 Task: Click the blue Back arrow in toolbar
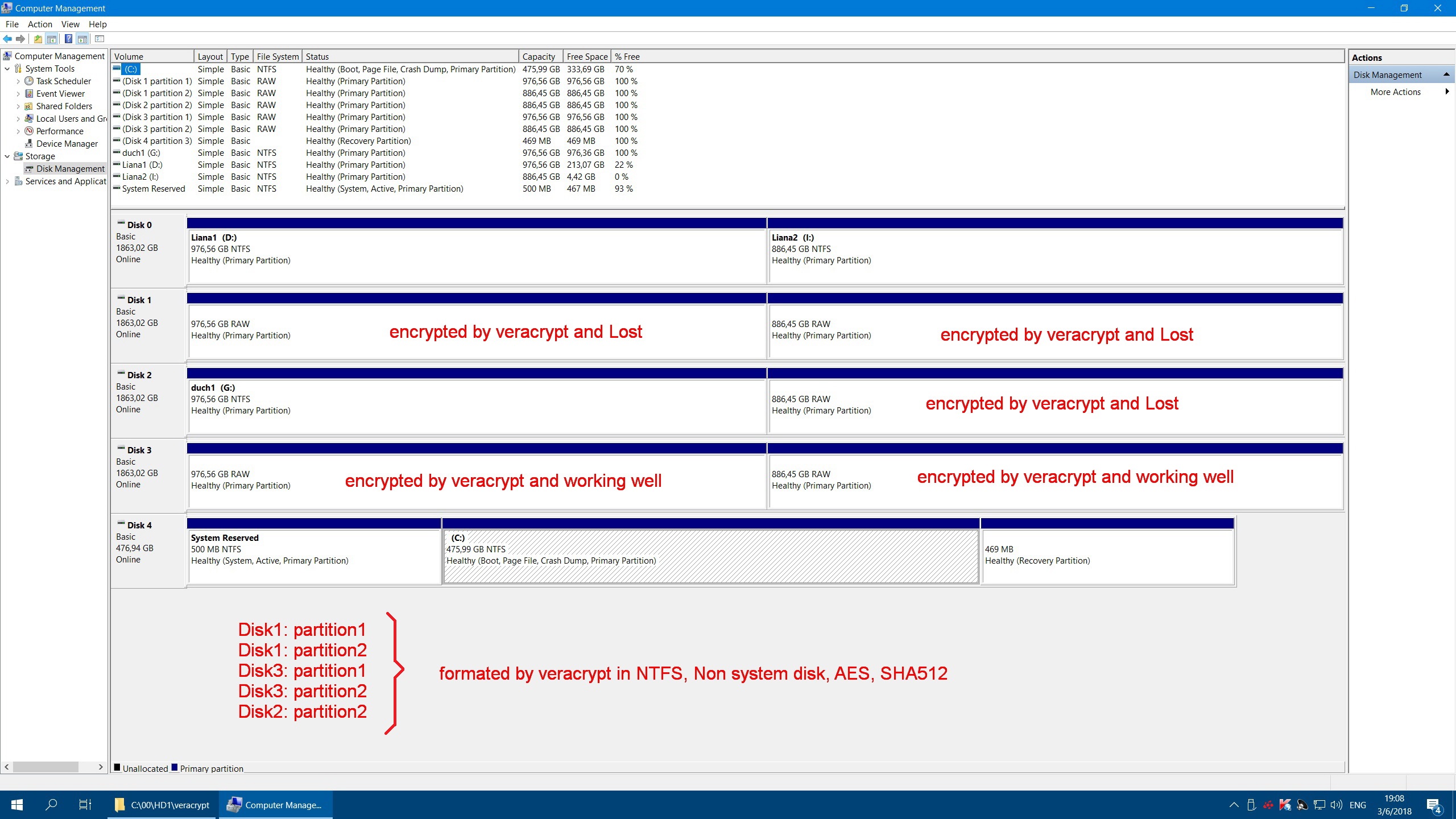click(x=7, y=39)
